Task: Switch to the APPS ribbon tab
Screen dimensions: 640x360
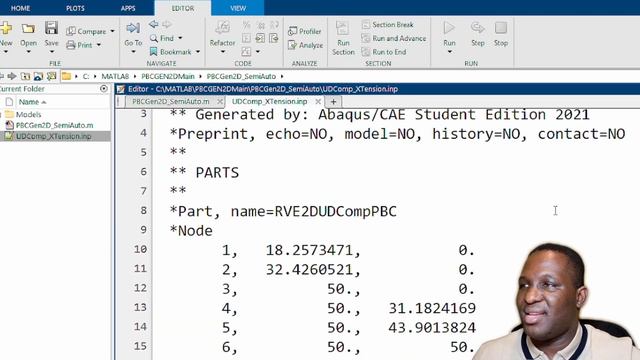Action: [x=128, y=8]
